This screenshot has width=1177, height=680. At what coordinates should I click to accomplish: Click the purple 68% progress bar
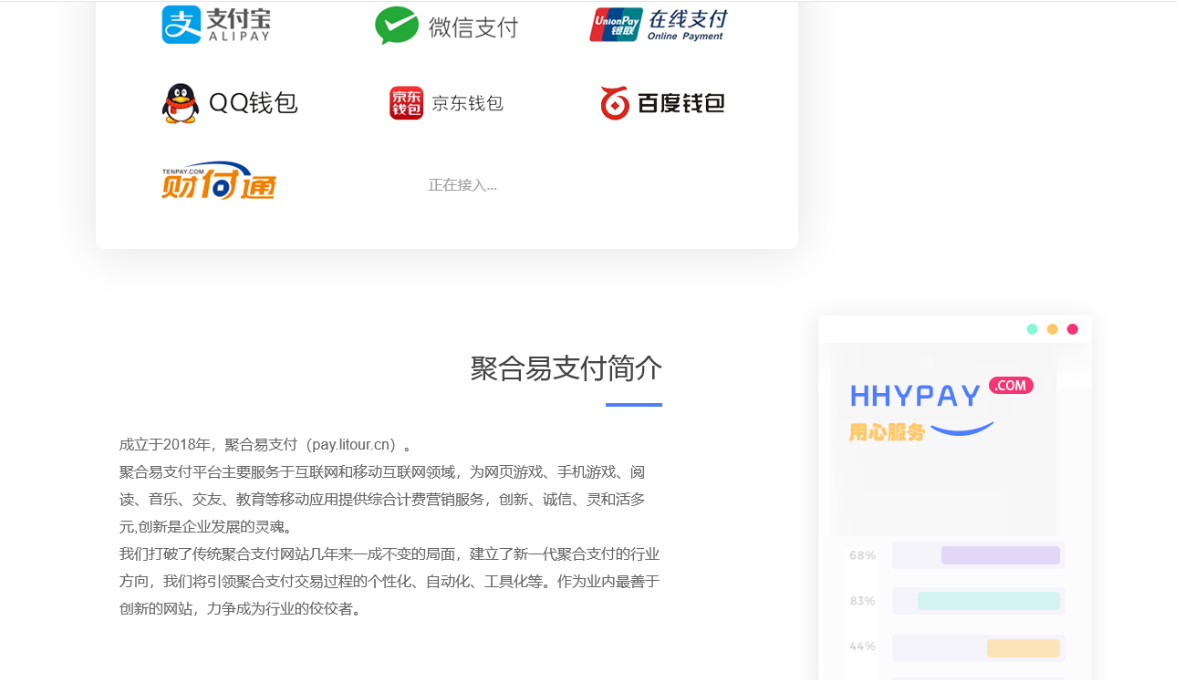(1001, 555)
